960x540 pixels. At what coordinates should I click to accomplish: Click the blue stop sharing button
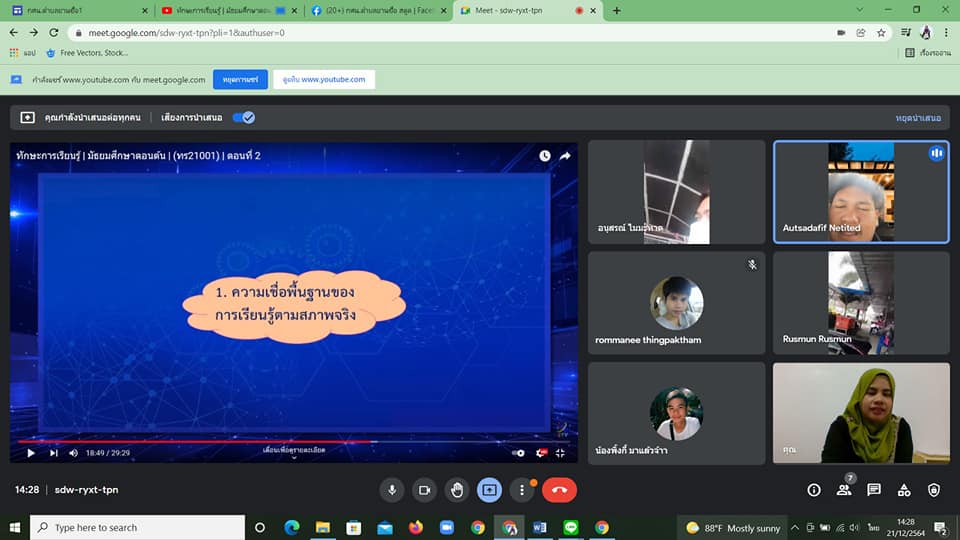tap(239, 79)
